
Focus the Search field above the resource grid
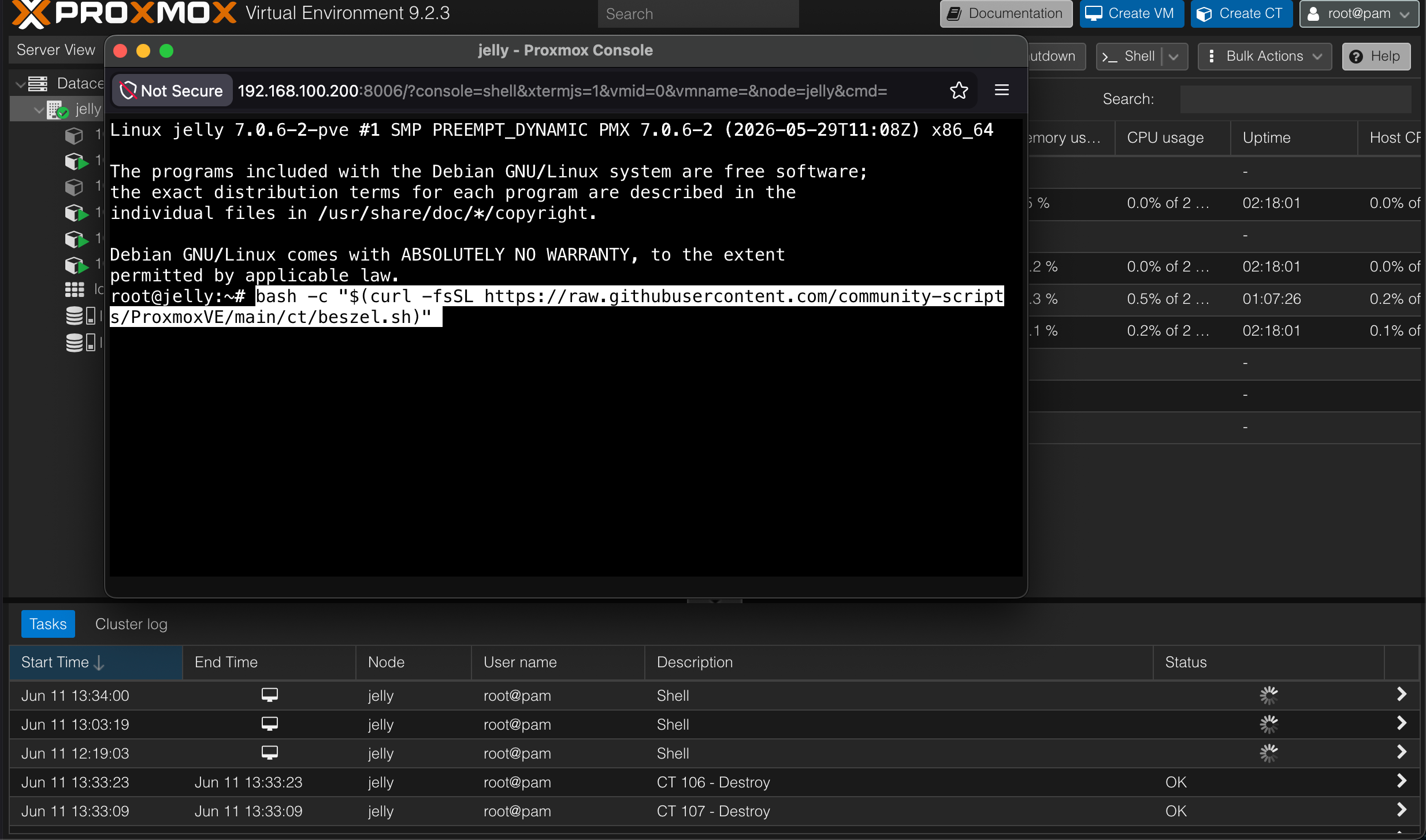1295,99
